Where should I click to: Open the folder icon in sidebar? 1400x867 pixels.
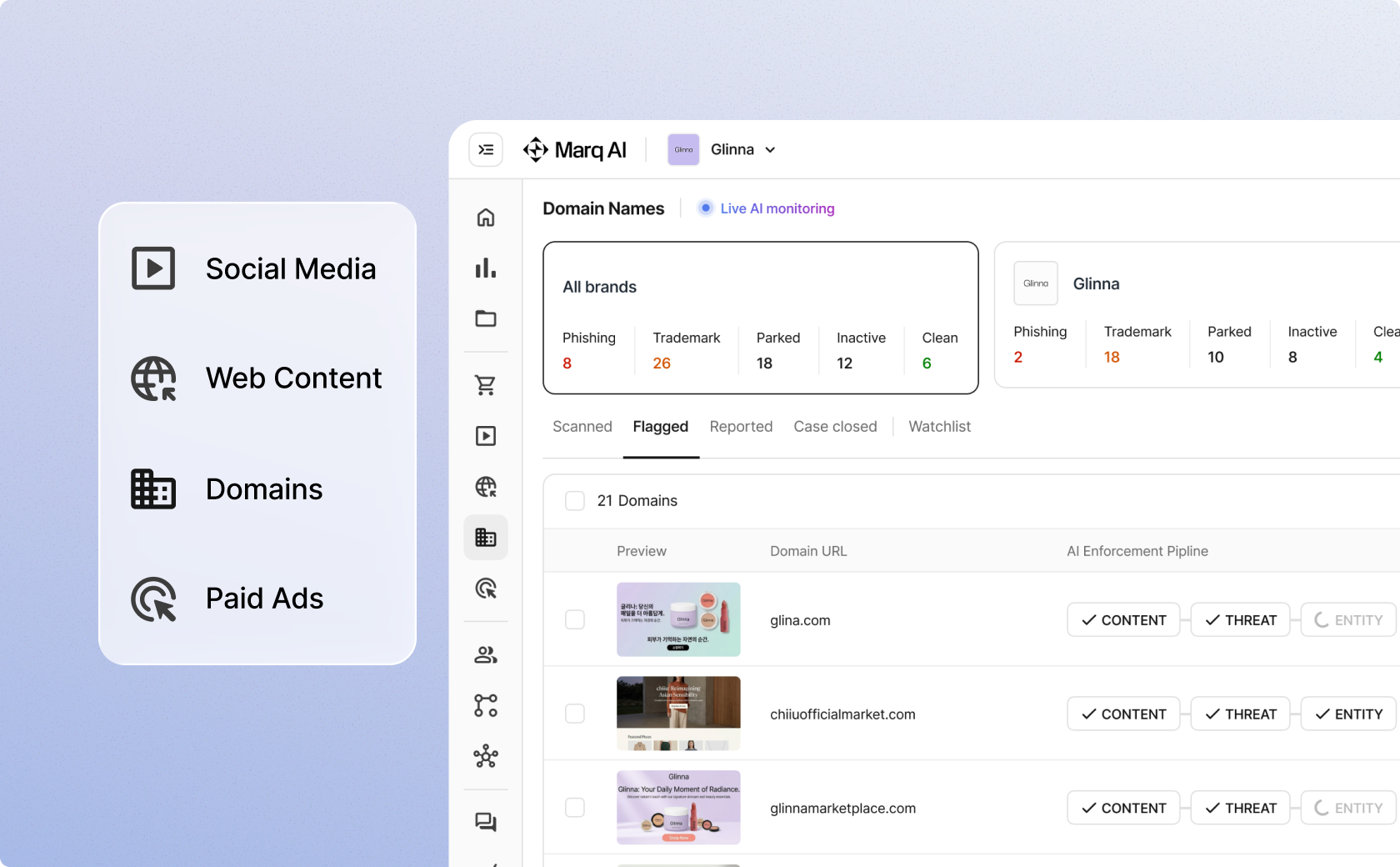[x=486, y=318]
